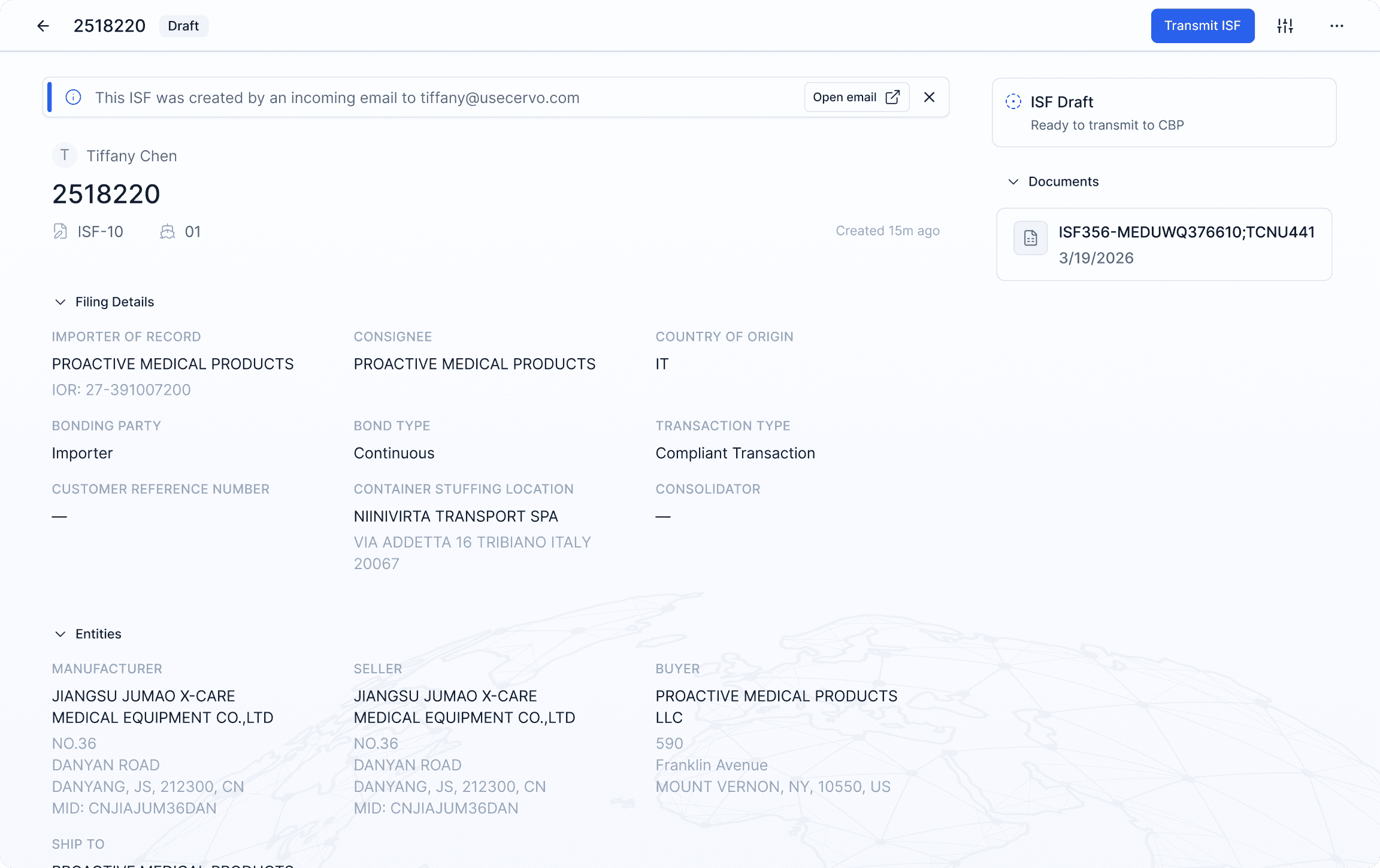The height and width of the screenshot is (868, 1380).
Task: Click the vessel icon next to 01
Action: click(168, 231)
